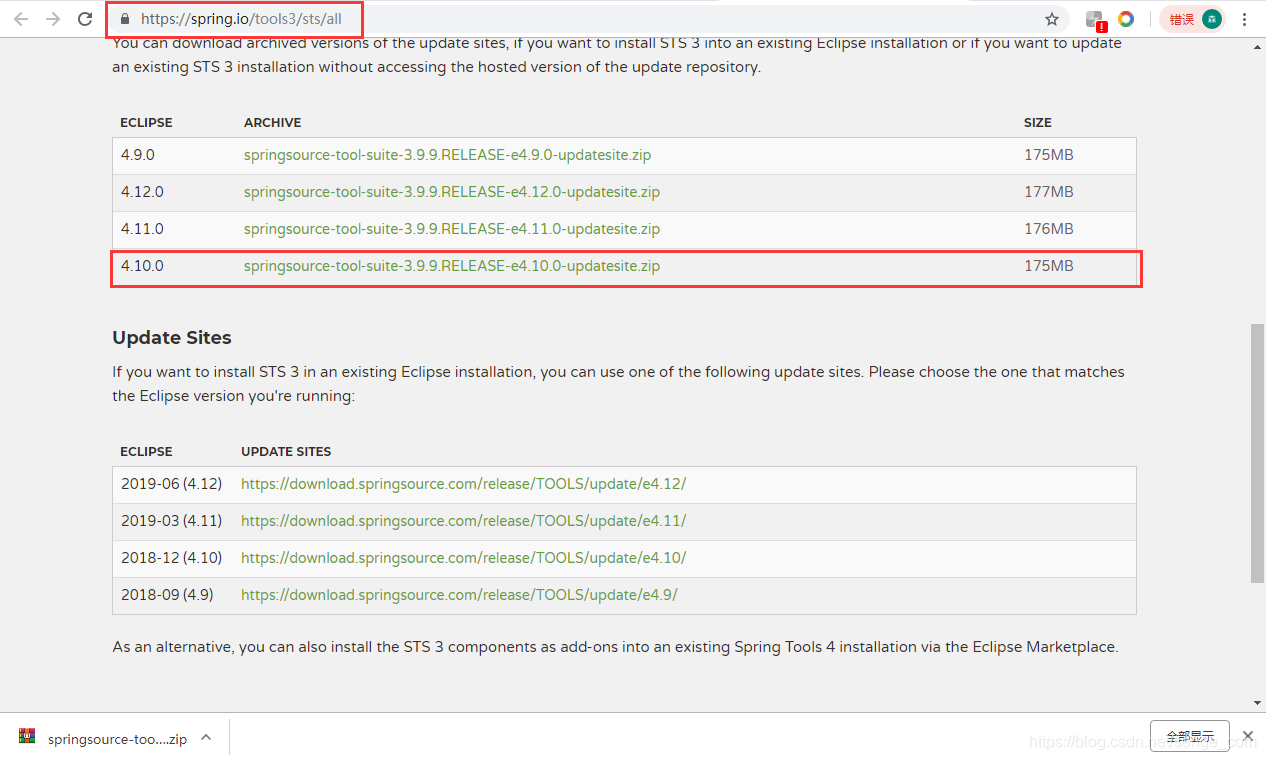Select the 4.11.0 Eclipse version cell
1266x760 pixels.
pyautogui.click(x=142, y=229)
